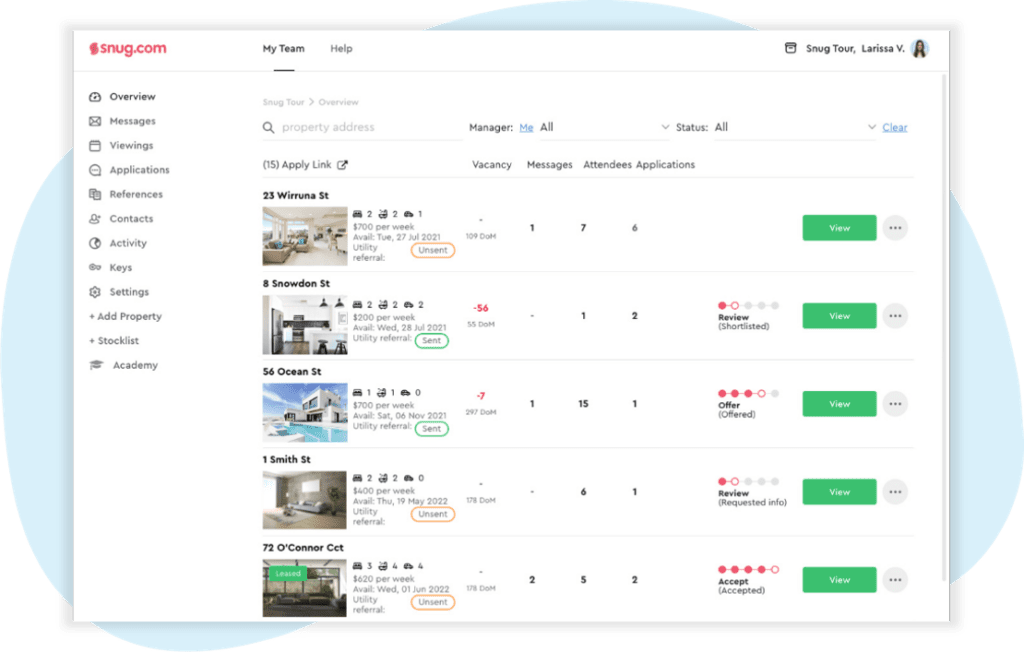Click the 8 Snowdon St application progress indicator
The image size is (1024, 652).
click(x=747, y=306)
